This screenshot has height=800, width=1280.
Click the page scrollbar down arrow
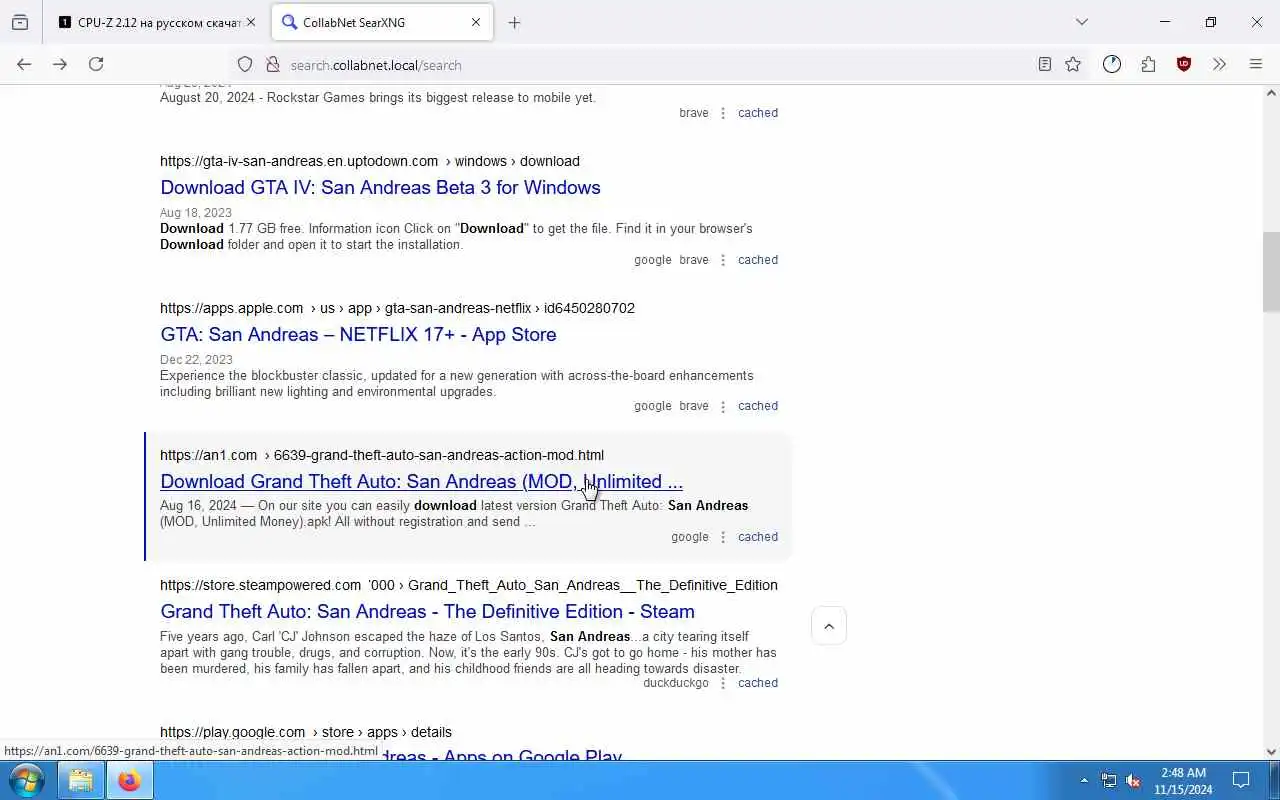1271,752
